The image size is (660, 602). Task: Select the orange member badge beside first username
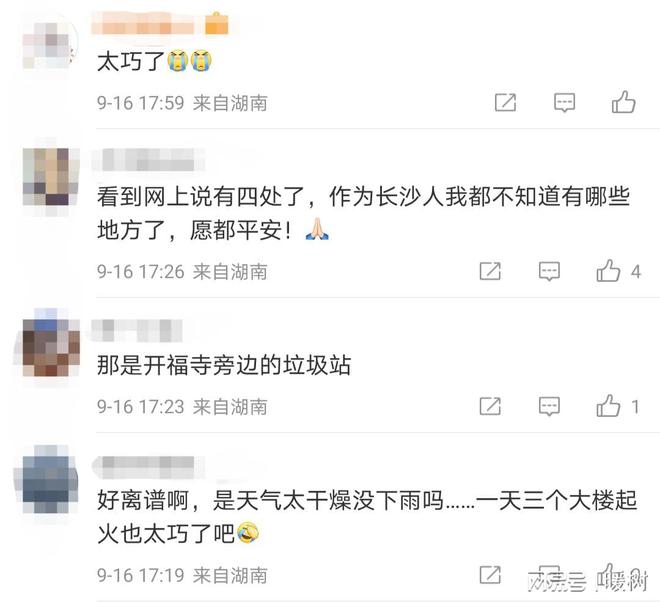coord(217,24)
